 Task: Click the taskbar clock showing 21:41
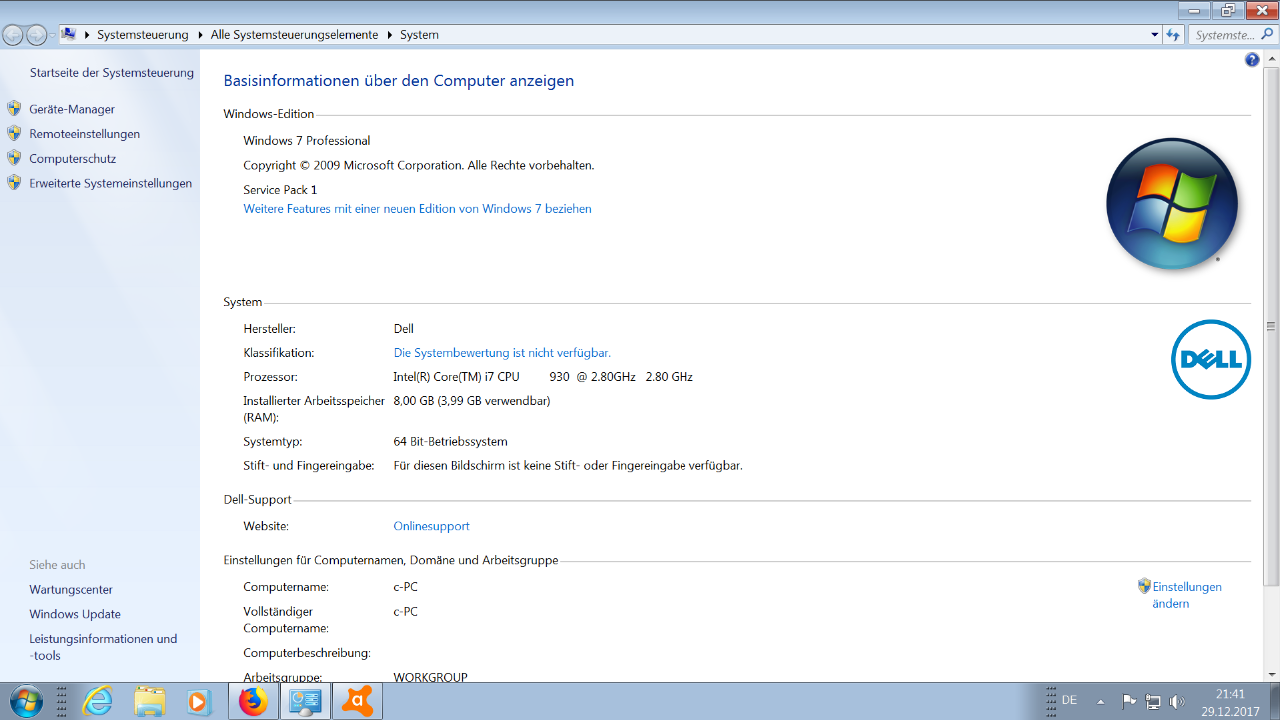(1230, 702)
